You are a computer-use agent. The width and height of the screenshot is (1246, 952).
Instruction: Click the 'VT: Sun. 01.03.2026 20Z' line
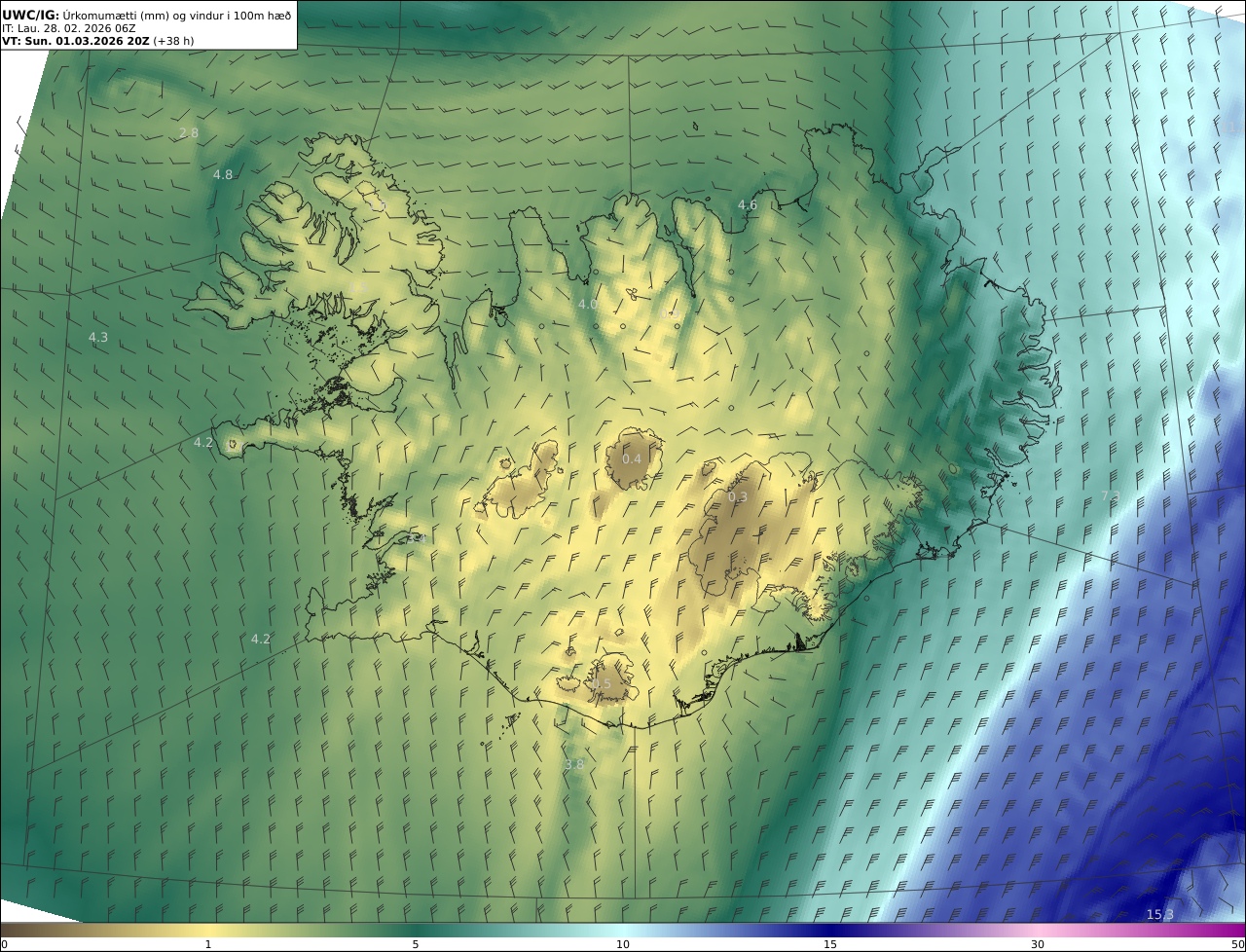(98, 41)
